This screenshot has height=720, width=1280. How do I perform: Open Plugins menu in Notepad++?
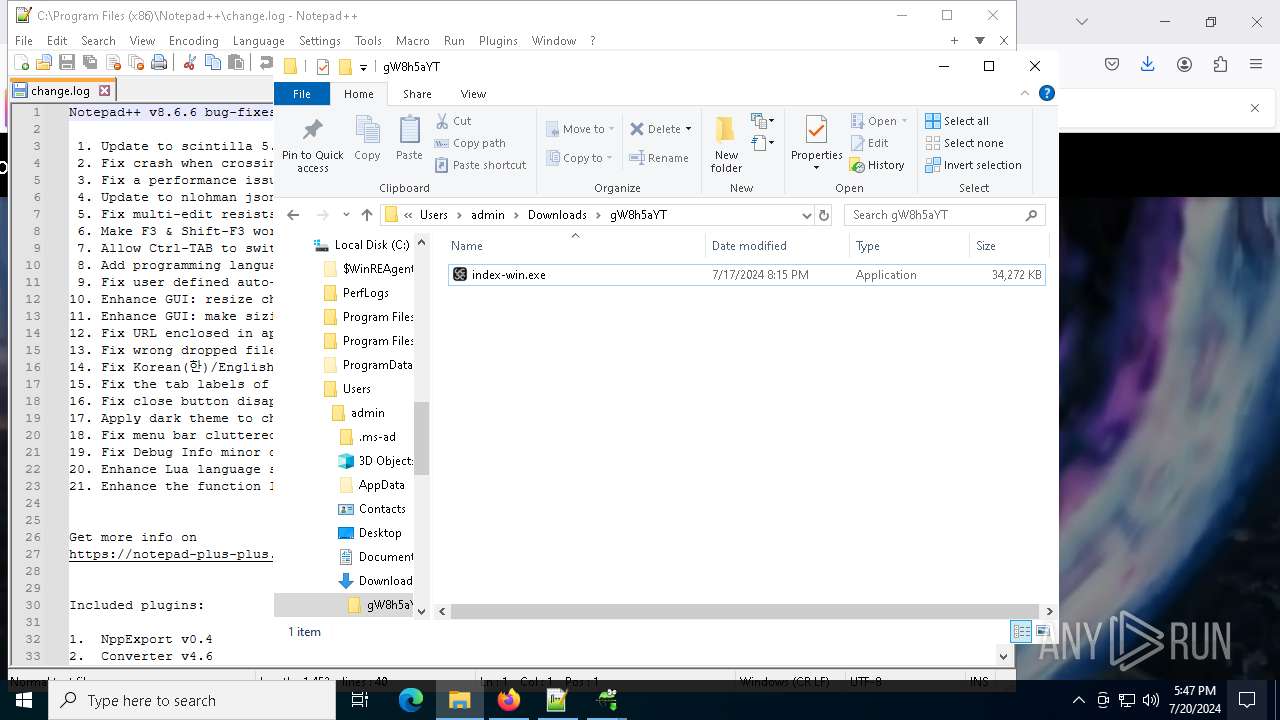tap(498, 41)
